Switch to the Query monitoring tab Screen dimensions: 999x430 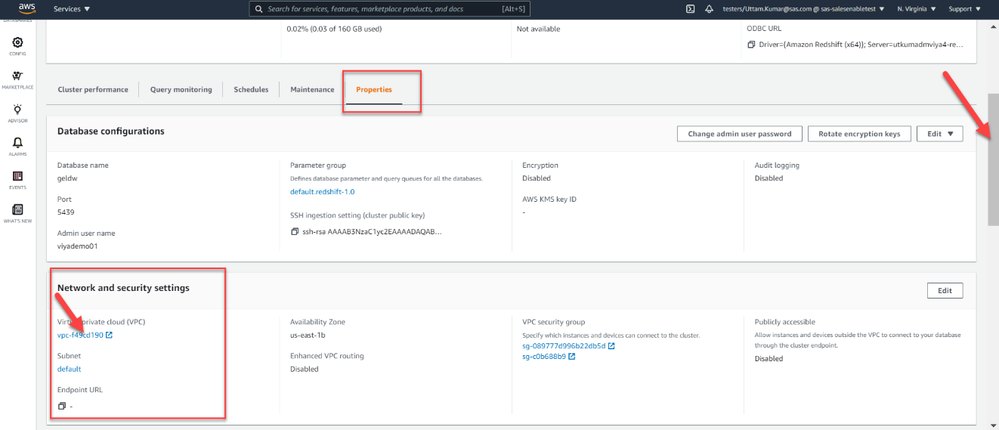click(x=181, y=90)
